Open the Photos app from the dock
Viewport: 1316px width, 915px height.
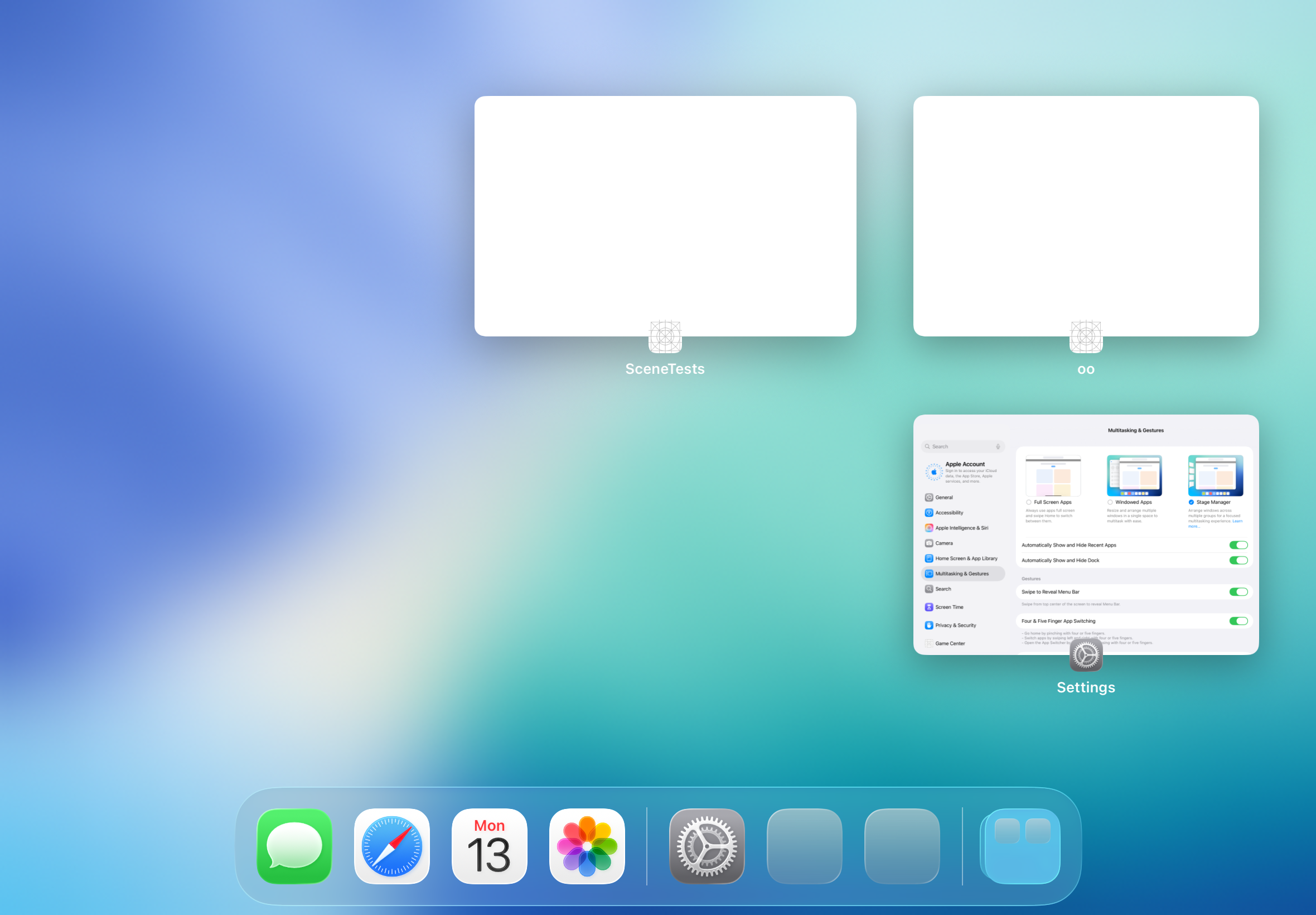pos(587,846)
